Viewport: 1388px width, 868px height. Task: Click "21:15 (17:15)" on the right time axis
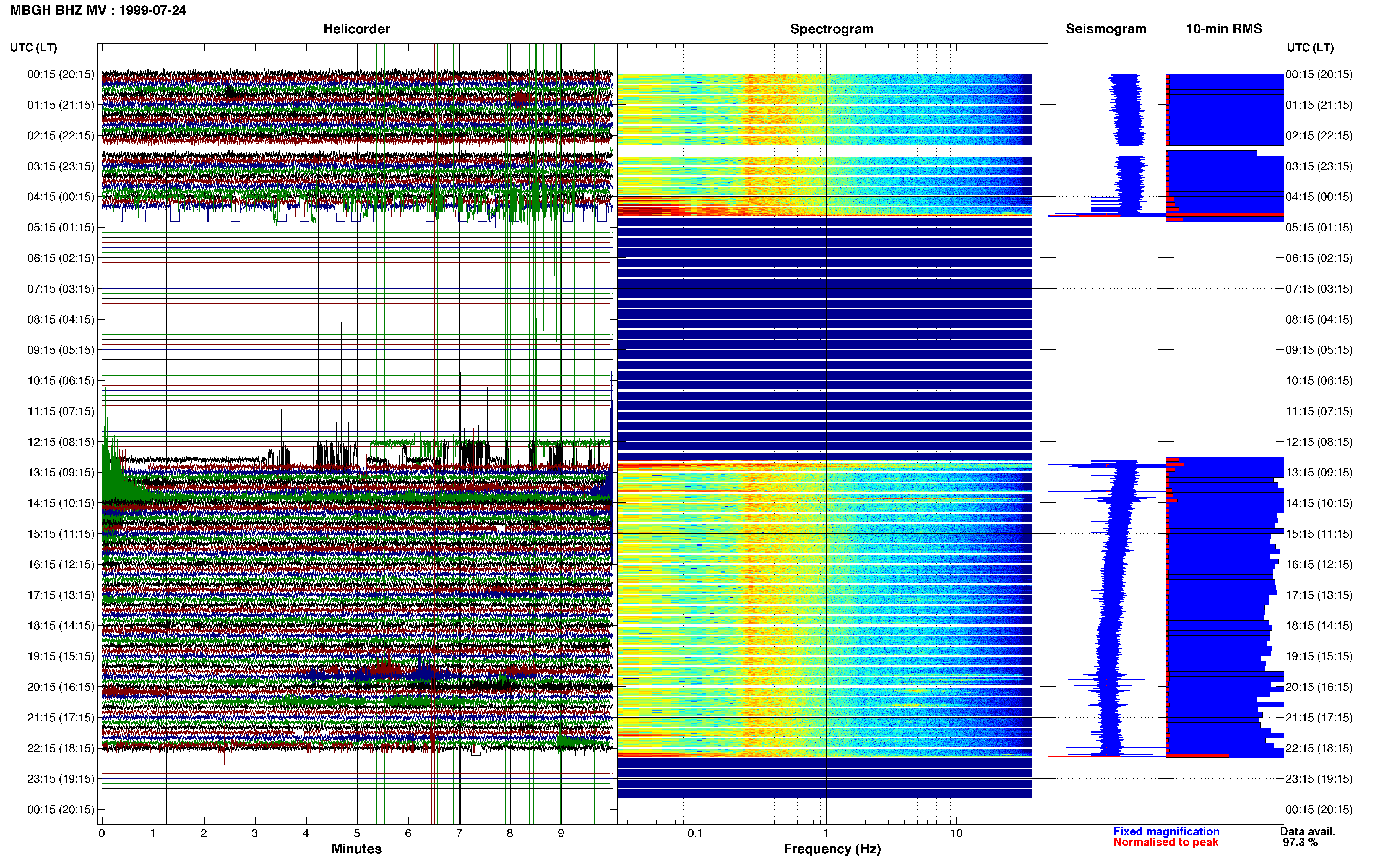click(x=1319, y=718)
